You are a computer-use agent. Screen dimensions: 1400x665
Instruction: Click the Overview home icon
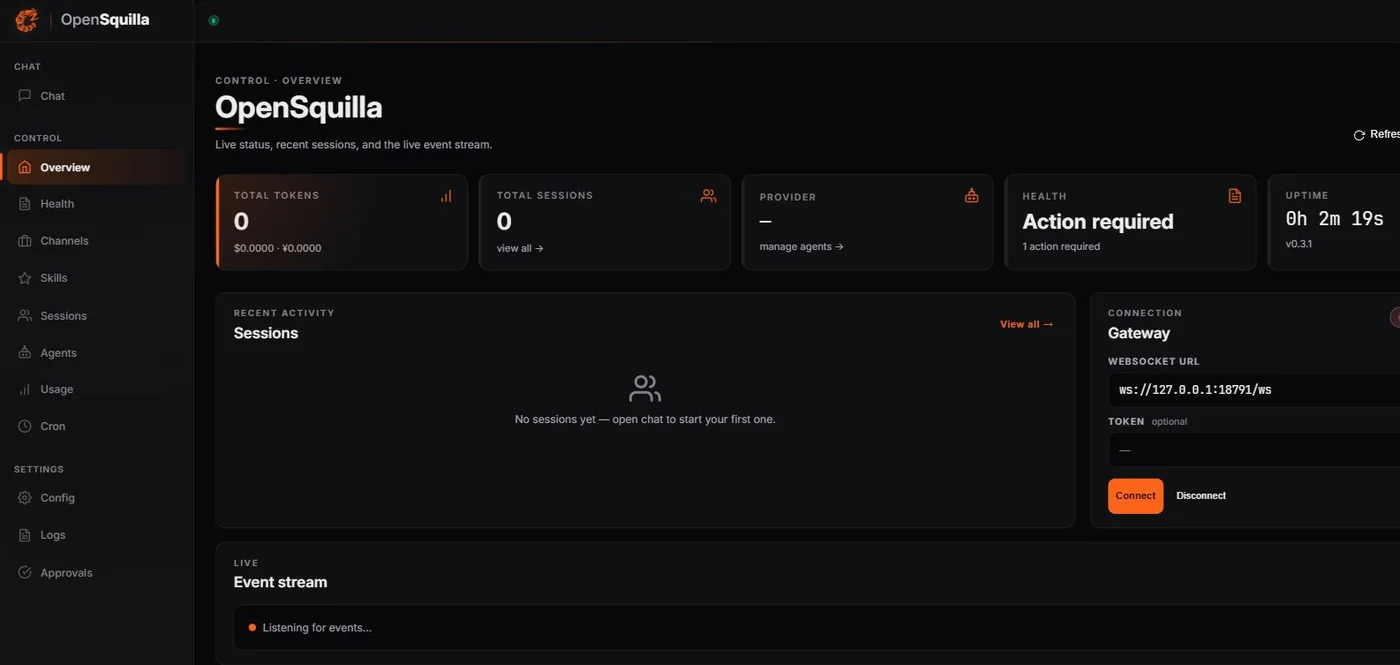(x=25, y=168)
